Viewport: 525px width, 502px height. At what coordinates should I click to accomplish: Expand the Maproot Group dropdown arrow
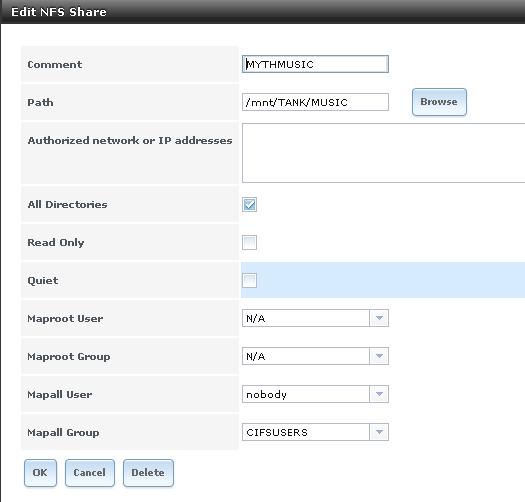click(x=379, y=356)
